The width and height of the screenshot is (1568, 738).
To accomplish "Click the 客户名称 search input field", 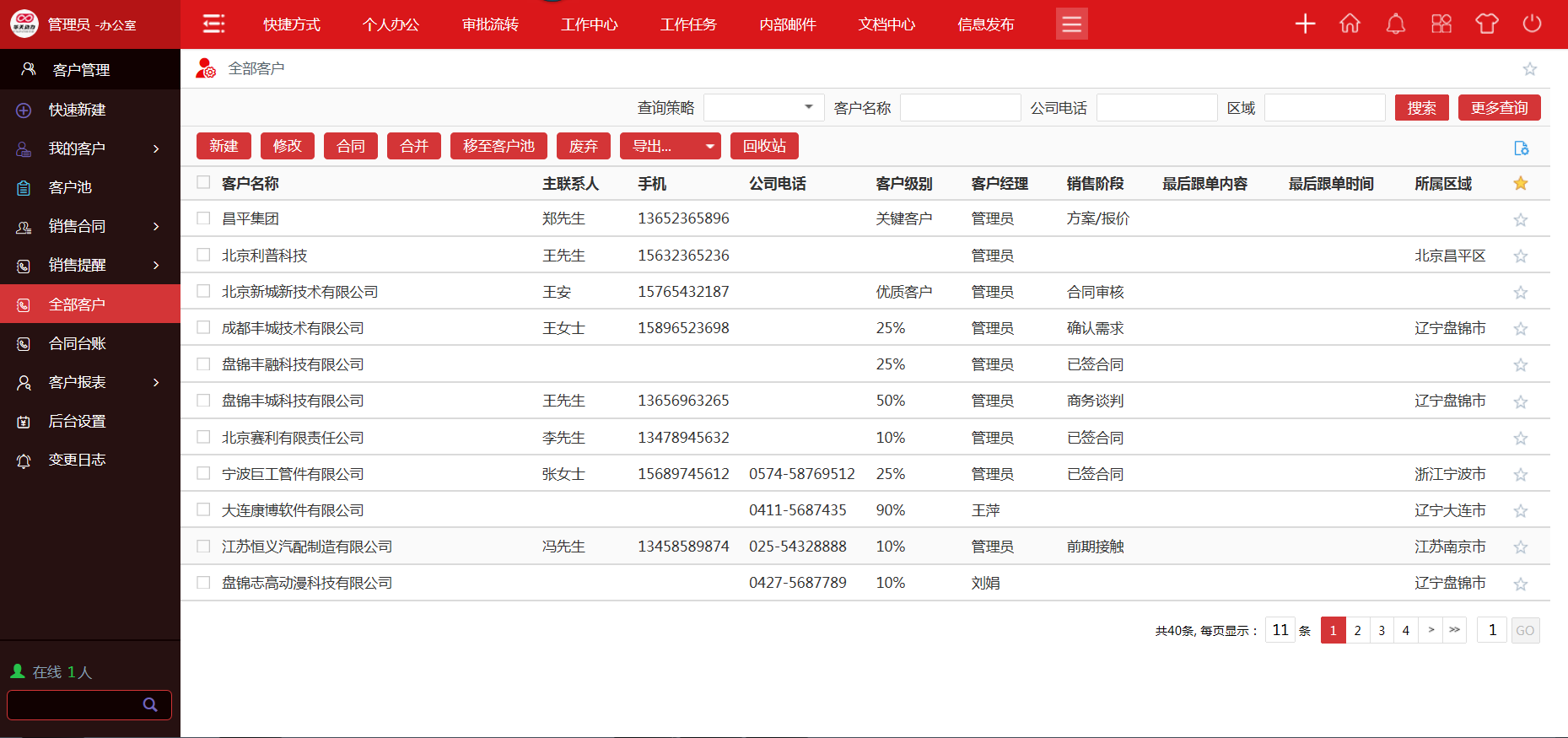I will pos(960,108).
